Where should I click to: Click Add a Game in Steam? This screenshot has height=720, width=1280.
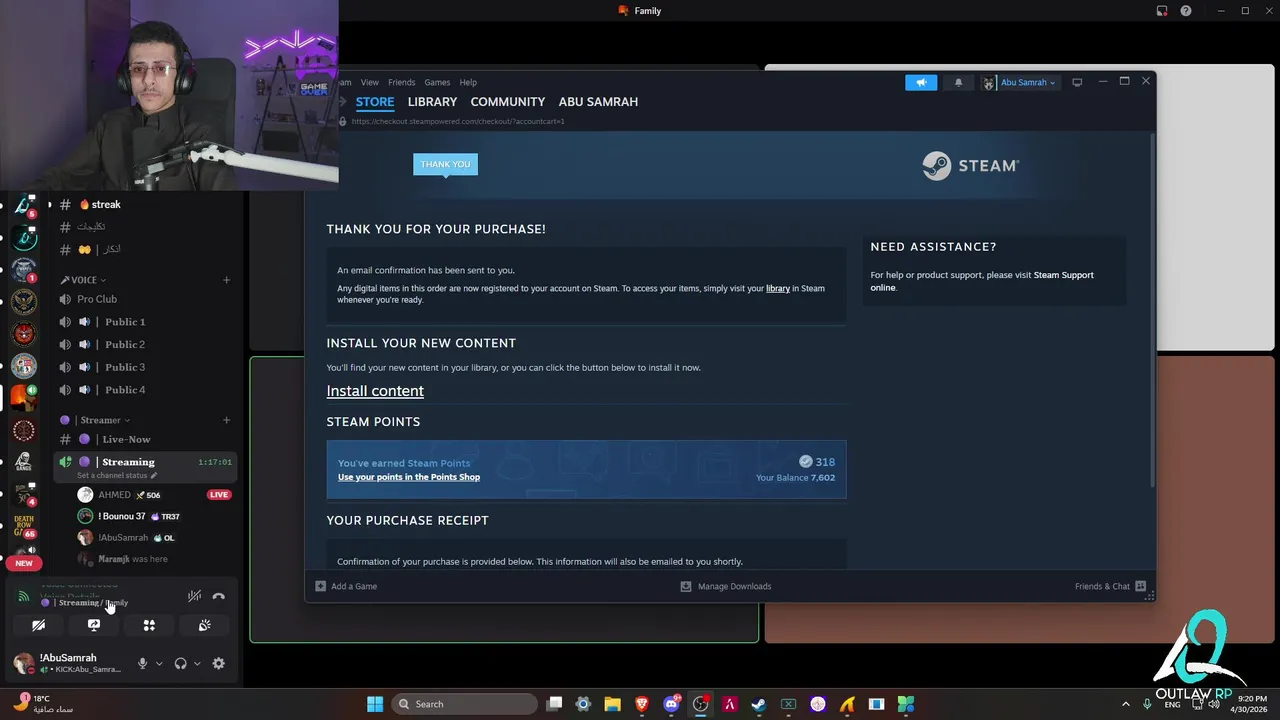coord(346,586)
